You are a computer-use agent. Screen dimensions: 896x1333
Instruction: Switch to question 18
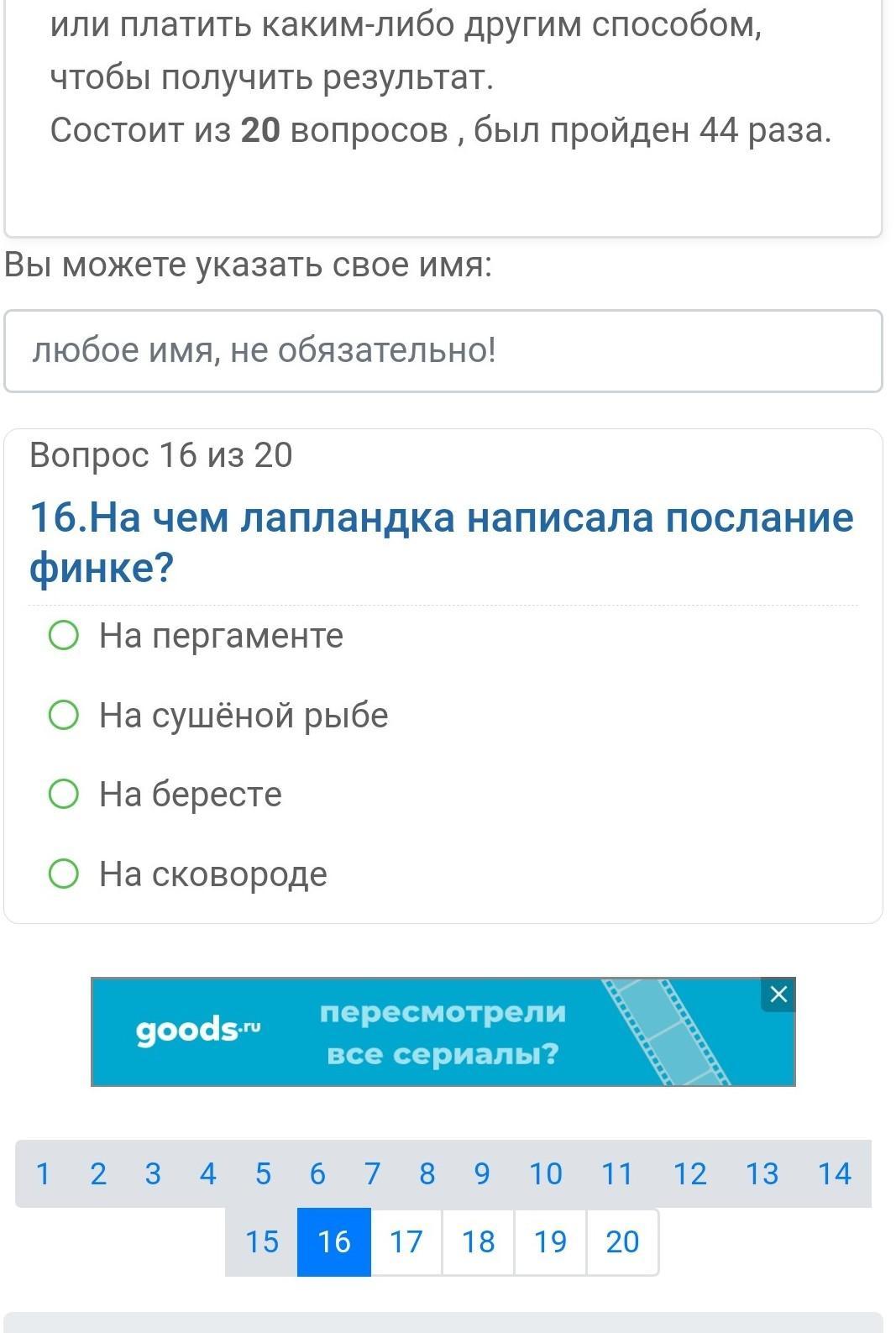(479, 1241)
